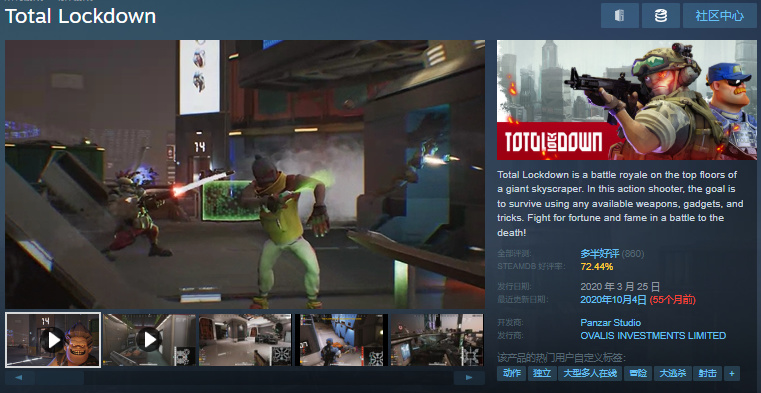Click the Total Lockdown page title
Viewport: 761px width, 393px height.
pyautogui.click(x=81, y=16)
